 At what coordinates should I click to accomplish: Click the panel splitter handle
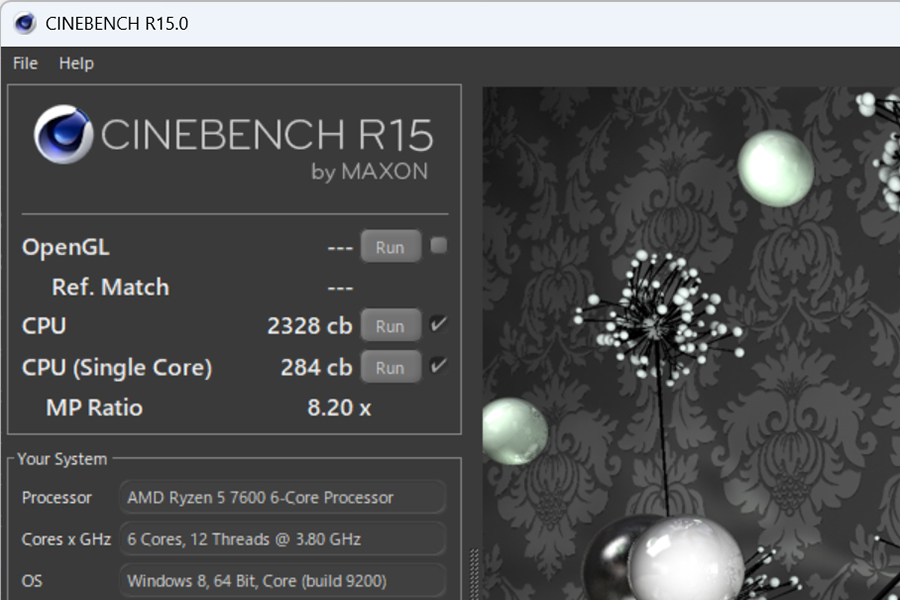pos(474,574)
